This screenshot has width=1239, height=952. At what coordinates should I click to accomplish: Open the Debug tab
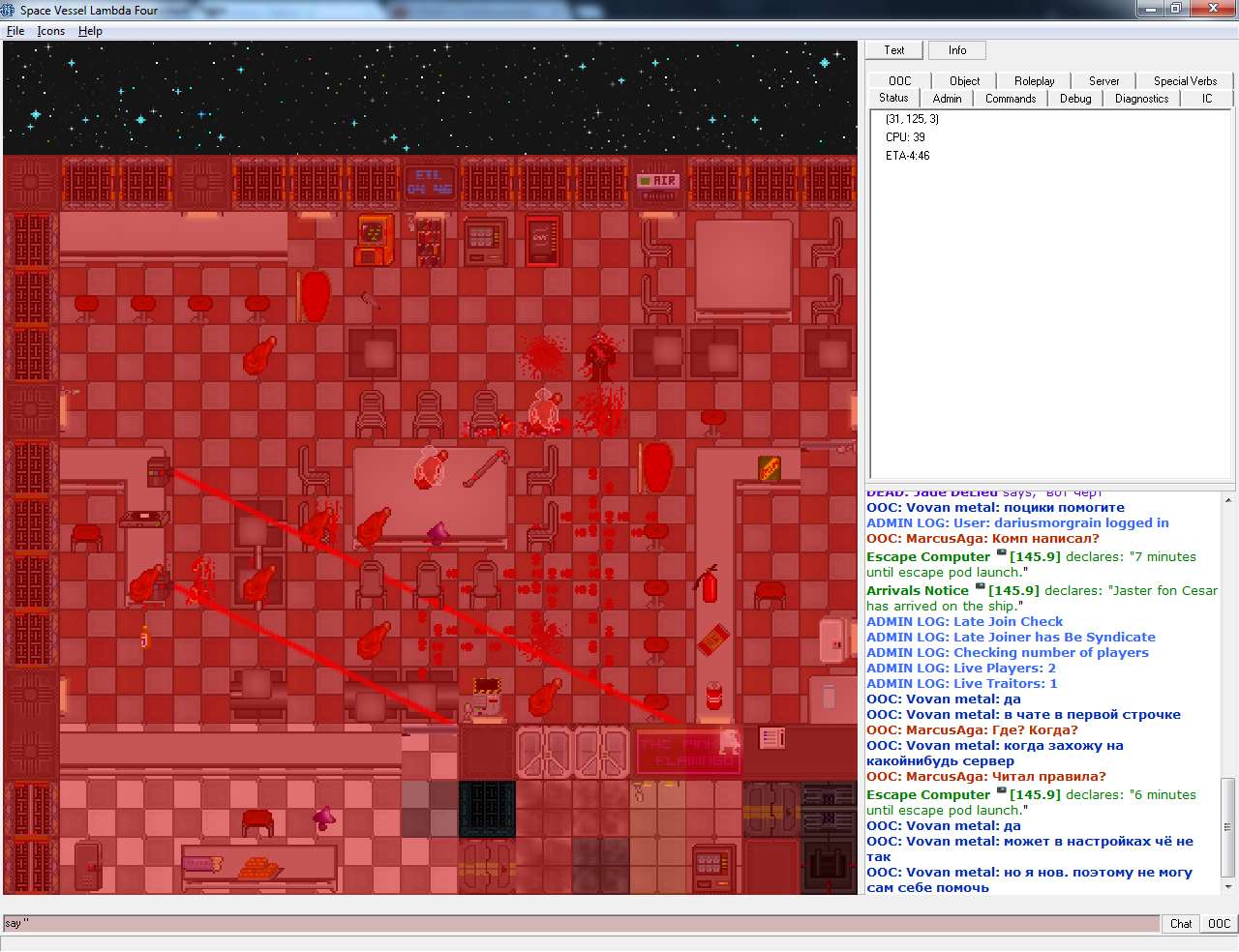(x=1075, y=99)
